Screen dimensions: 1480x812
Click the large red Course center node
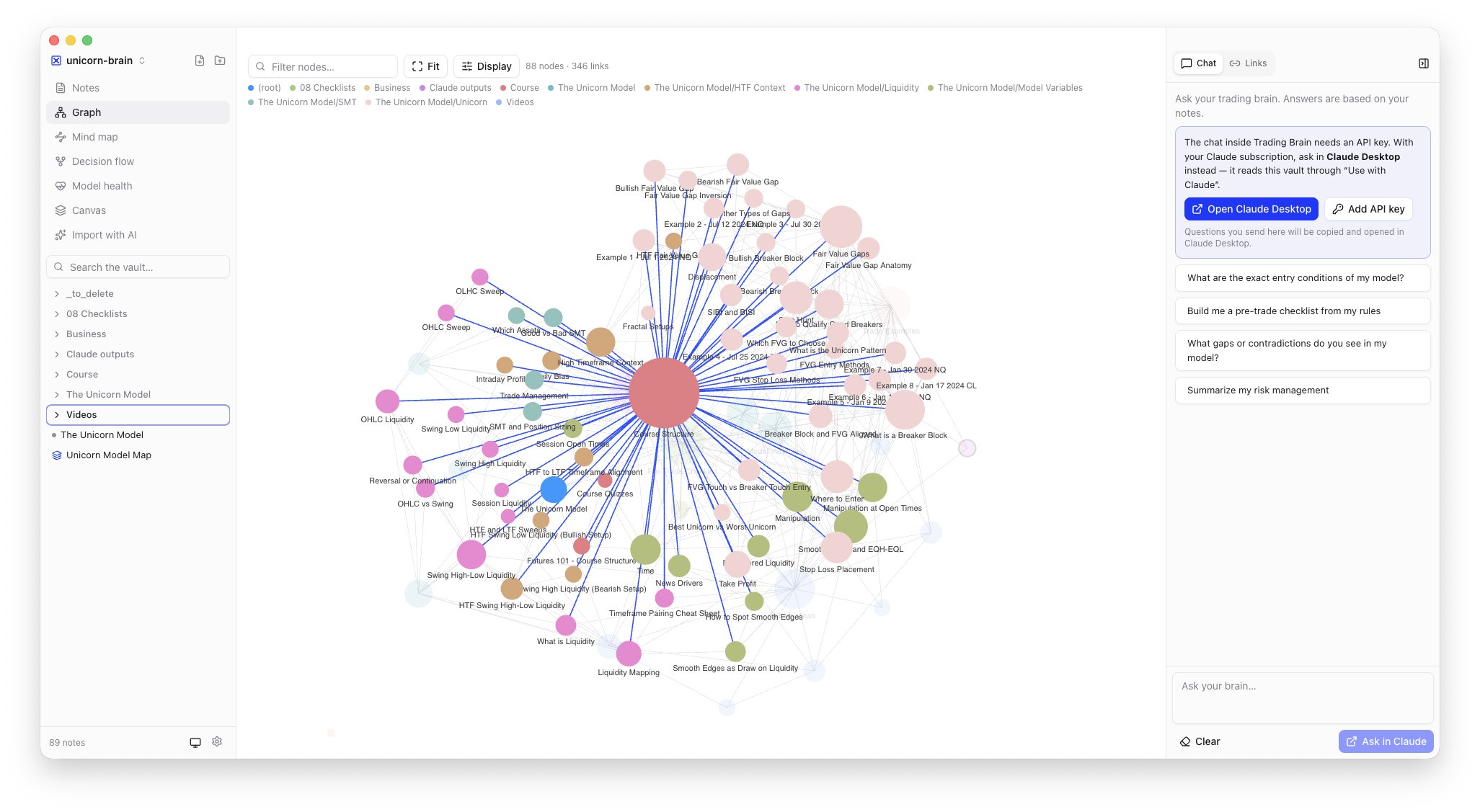[x=663, y=393]
